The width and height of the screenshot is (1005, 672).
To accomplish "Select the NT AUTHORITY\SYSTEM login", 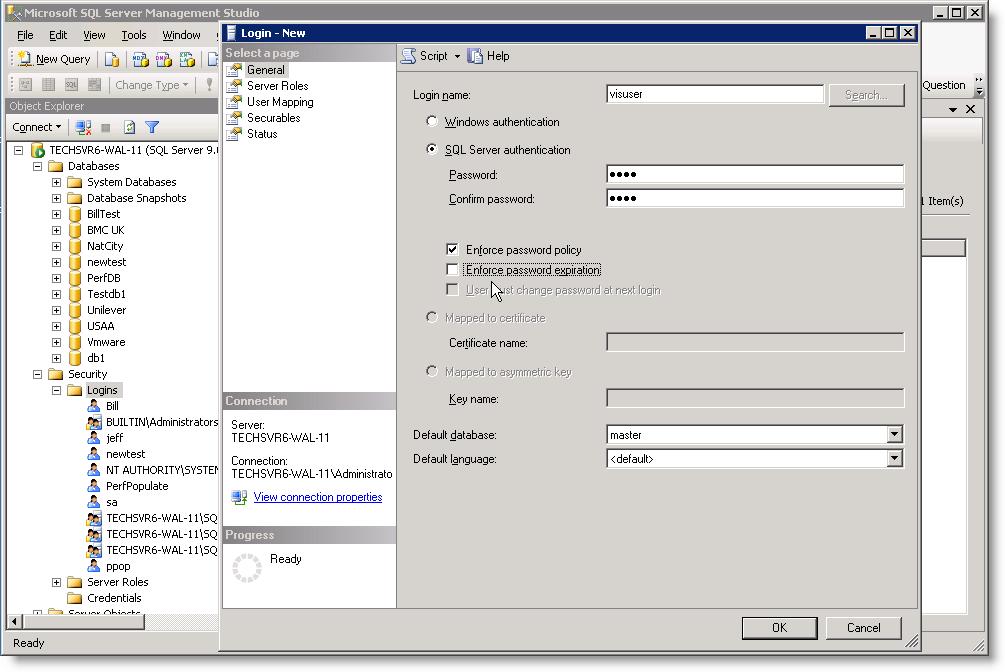I will (x=162, y=471).
